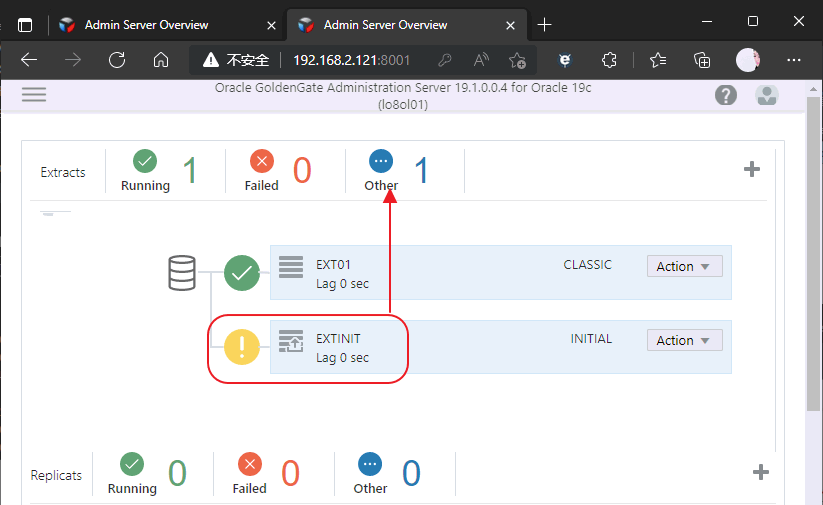Expand the EXT01 Action dropdown
The width and height of the screenshot is (823, 505).
pyautogui.click(x=684, y=266)
